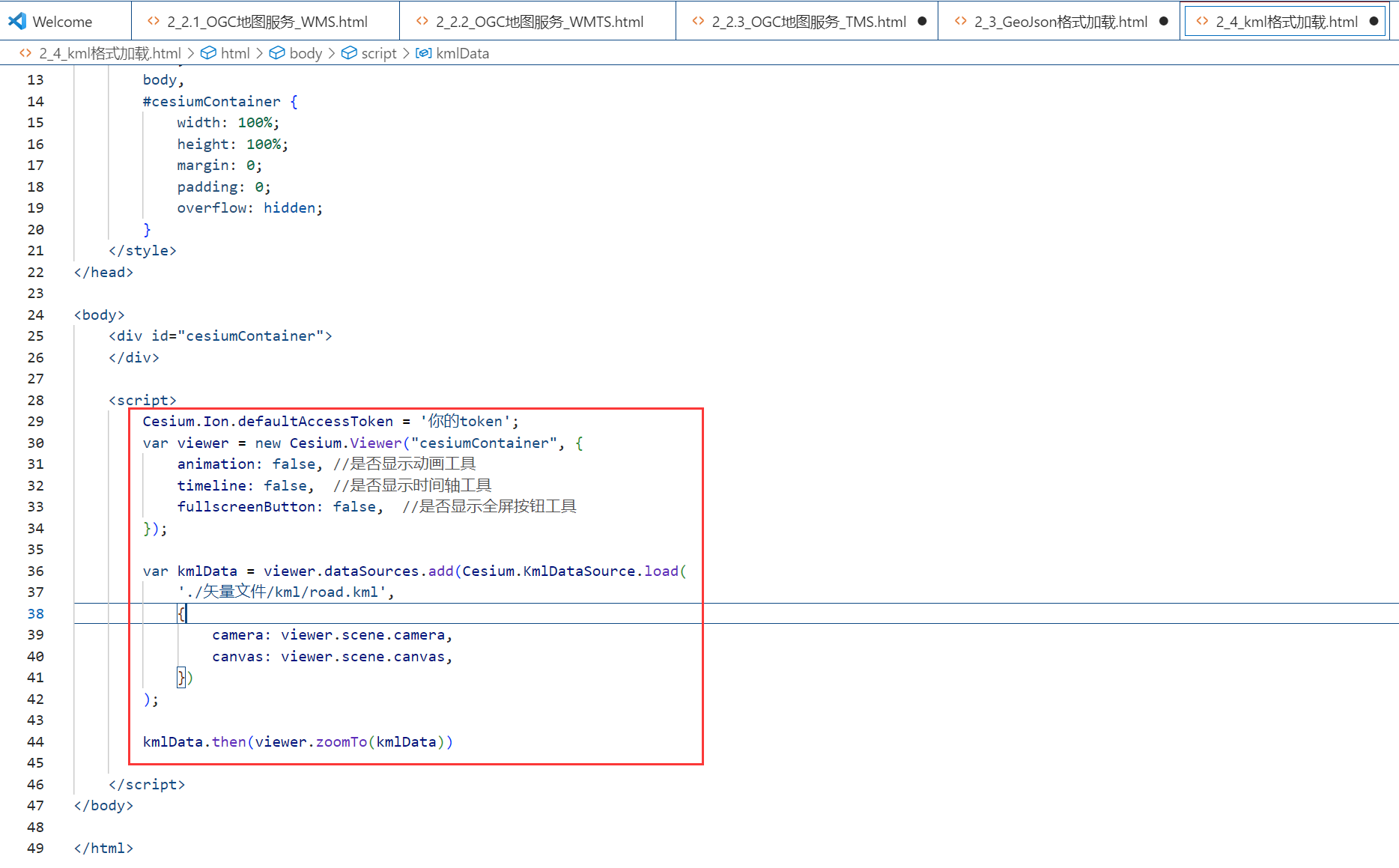Image resolution: width=1399 pixels, height=868 pixels.
Task: Click 'Cesium.Ion.defaultAccessToken' on line 29
Action: (267, 422)
